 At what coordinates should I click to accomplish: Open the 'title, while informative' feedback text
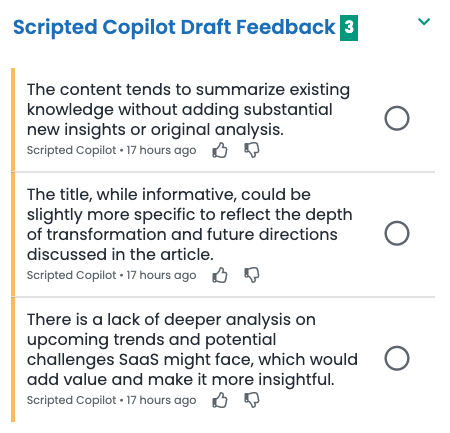click(189, 224)
